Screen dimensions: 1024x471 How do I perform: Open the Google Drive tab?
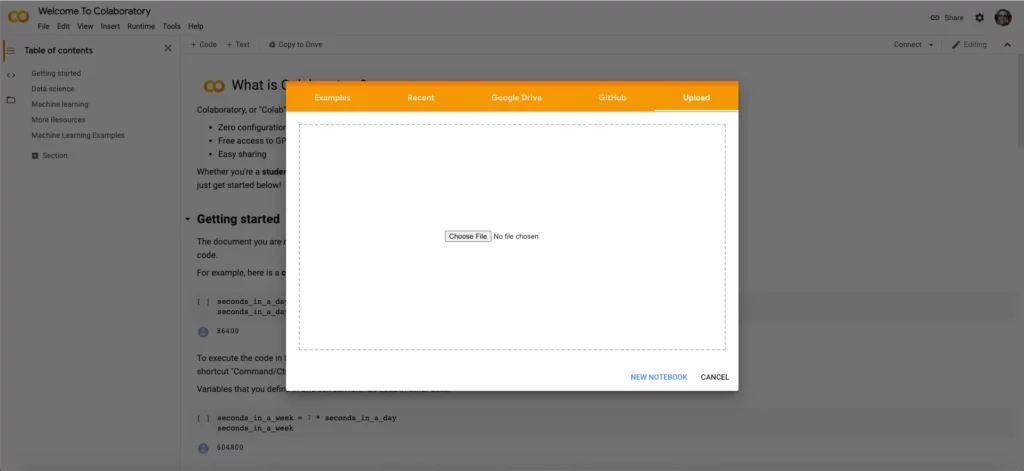tap(516, 97)
